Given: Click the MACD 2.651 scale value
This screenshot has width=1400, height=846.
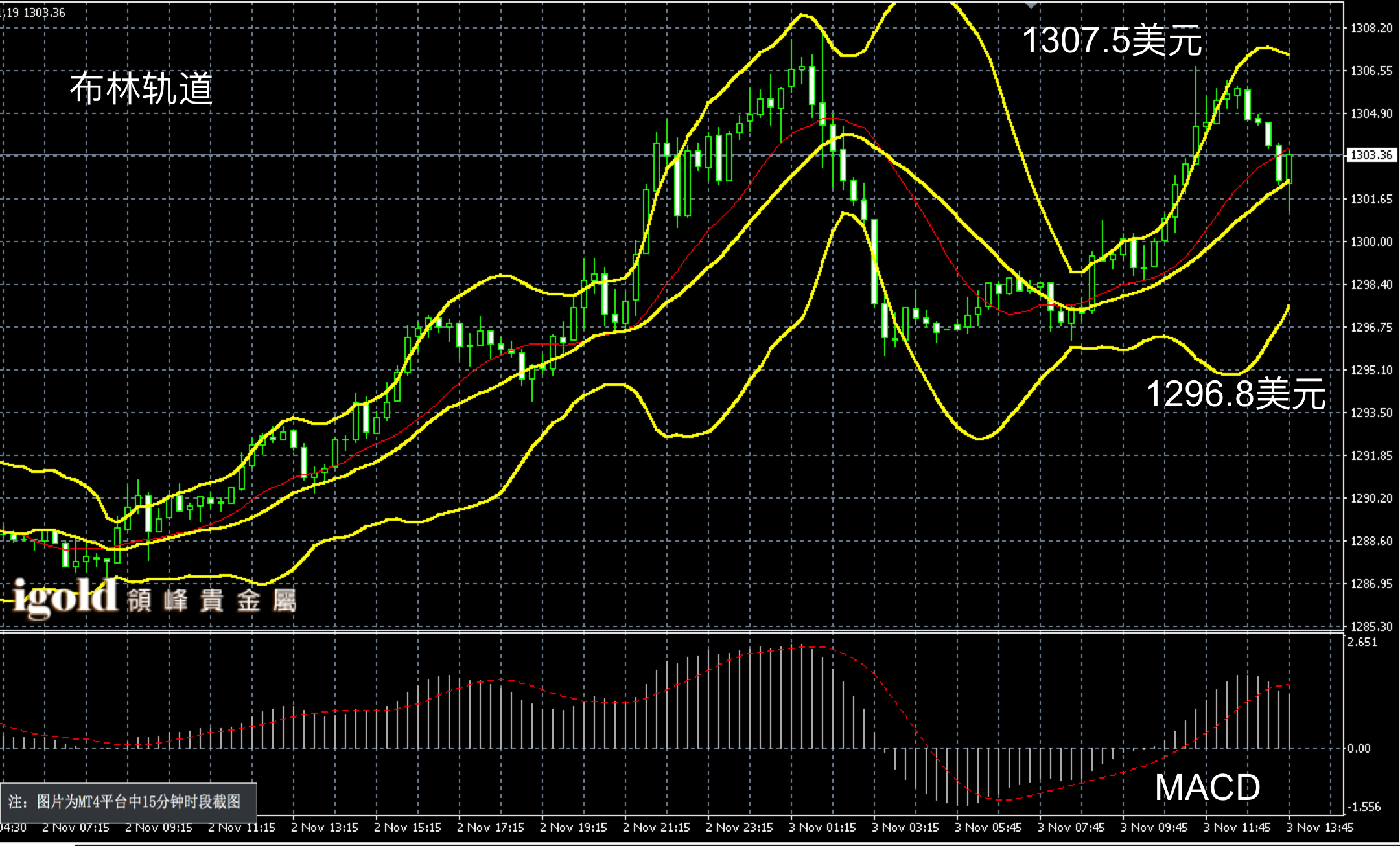Looking at the screenshot, I should tap(1362, 643).
